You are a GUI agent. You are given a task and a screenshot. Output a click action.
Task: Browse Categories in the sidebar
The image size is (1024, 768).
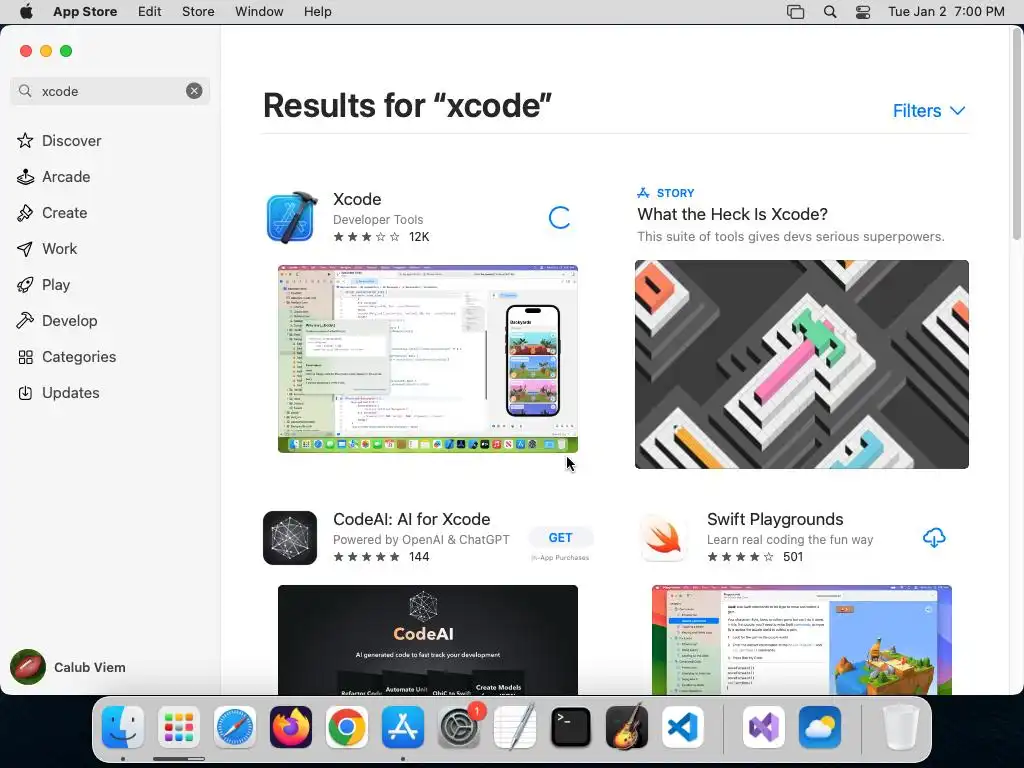click(67, 356)
